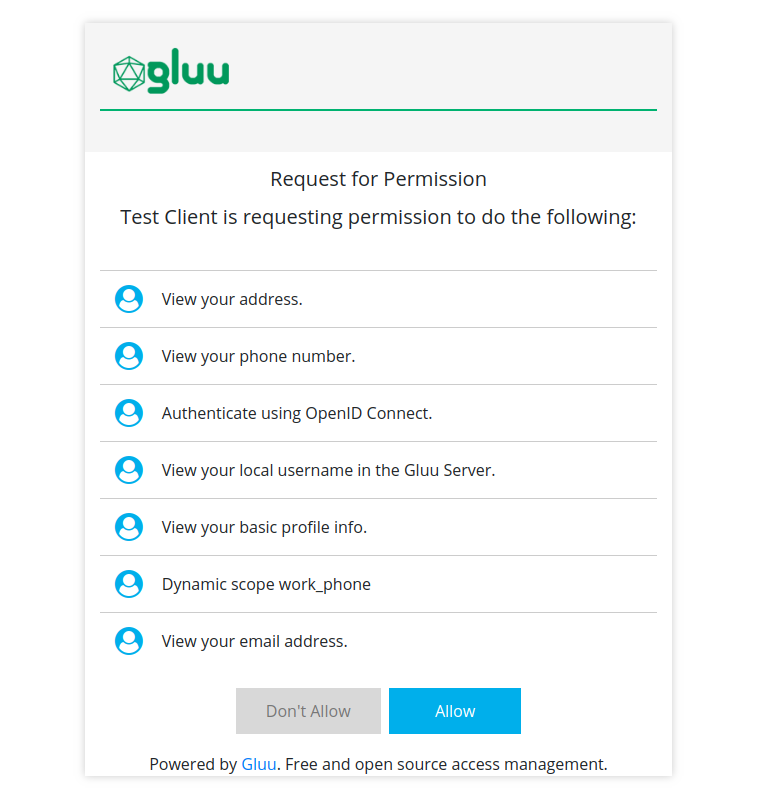Select 'View your basic profile info.' text
Screen dimensions: 758x800
[x=264, y=527]
